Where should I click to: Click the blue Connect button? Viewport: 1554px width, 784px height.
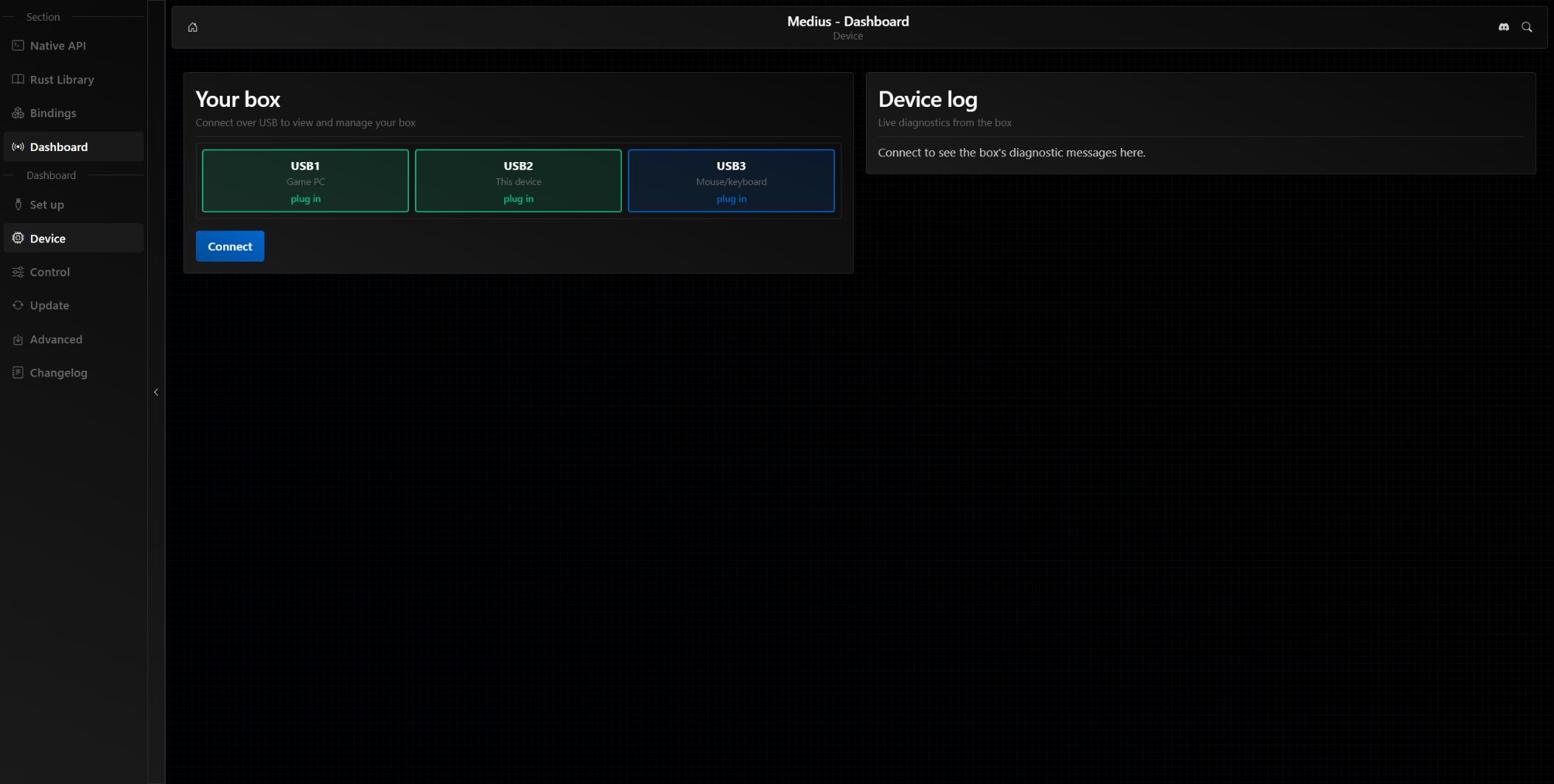(230, 246)
